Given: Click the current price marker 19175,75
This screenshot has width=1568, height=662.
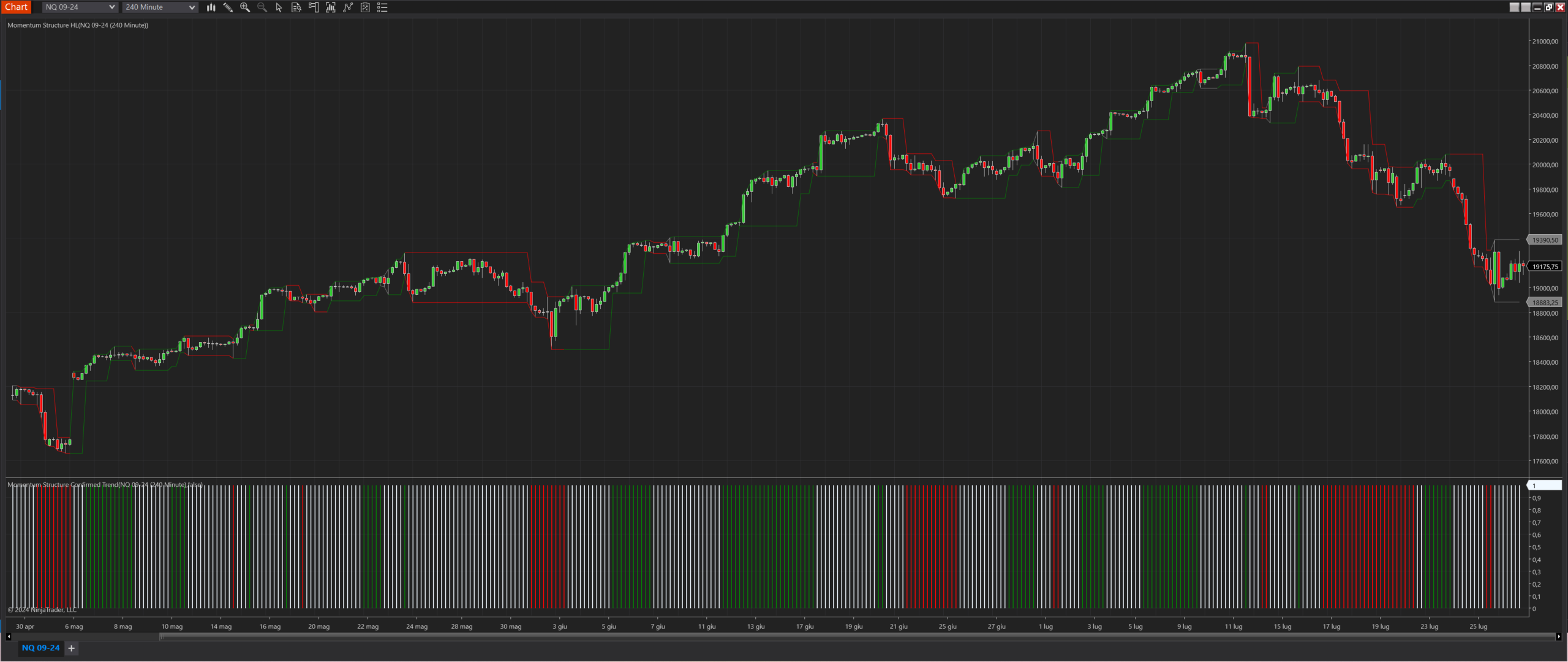Looking at the screenshot, I should [1545, 267].
